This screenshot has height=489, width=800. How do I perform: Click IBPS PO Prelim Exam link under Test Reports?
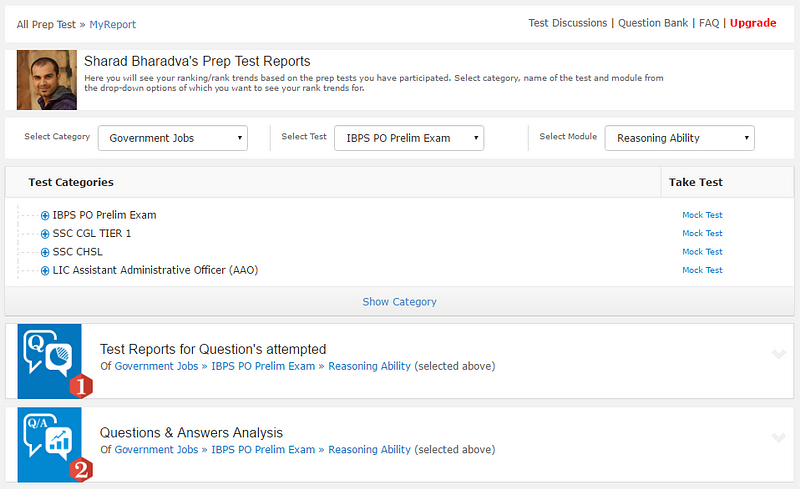point(263,366)
